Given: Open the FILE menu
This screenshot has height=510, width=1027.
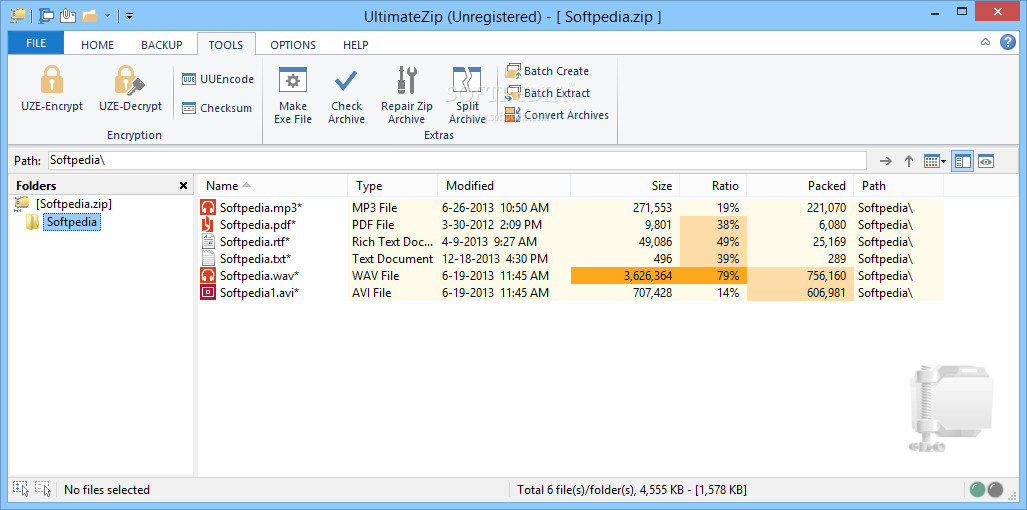Looking at the screenshot, I should pyautogui.click(x=36, y=43).
